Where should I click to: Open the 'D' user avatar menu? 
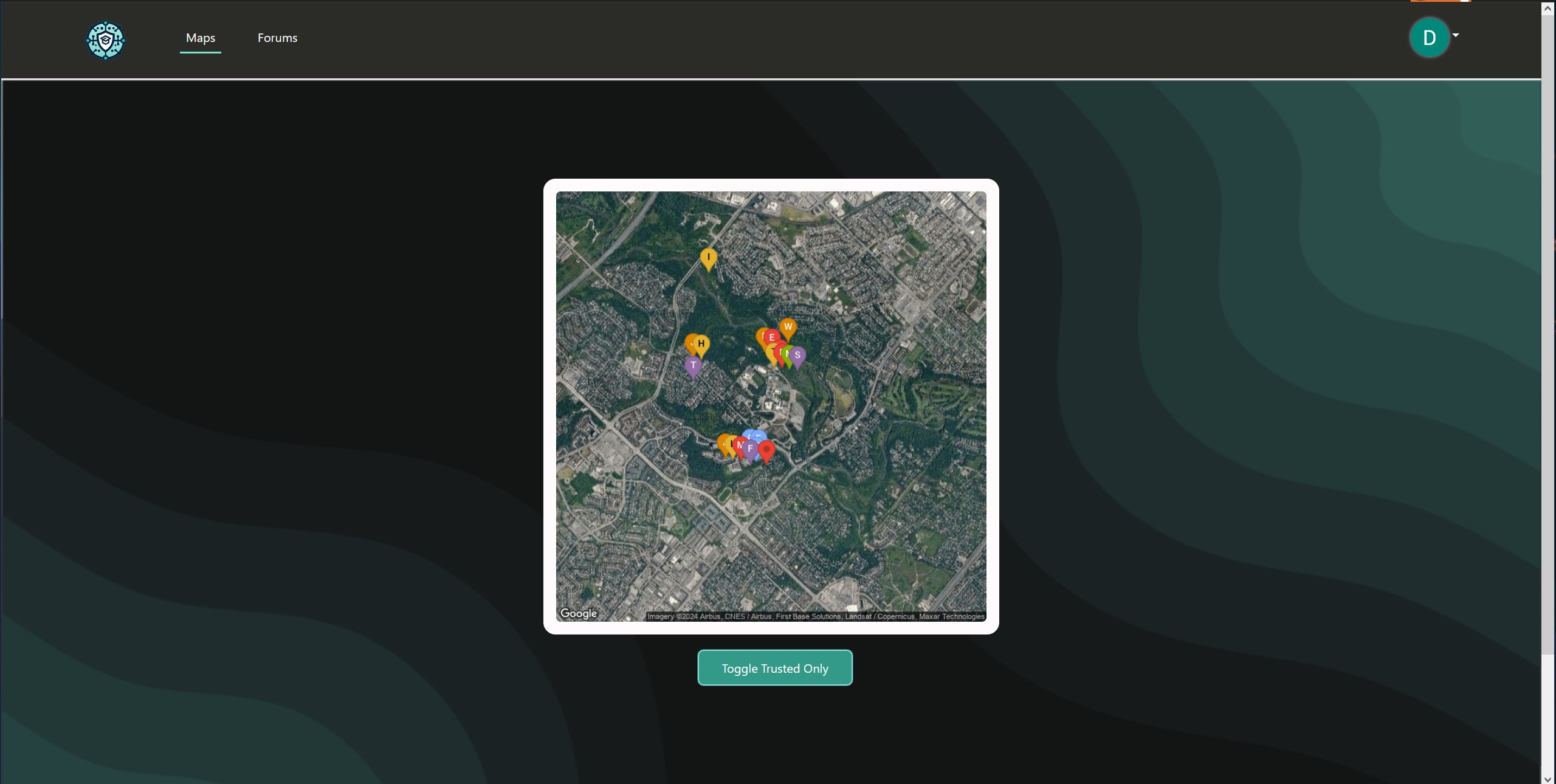(x=1429, y=38)
